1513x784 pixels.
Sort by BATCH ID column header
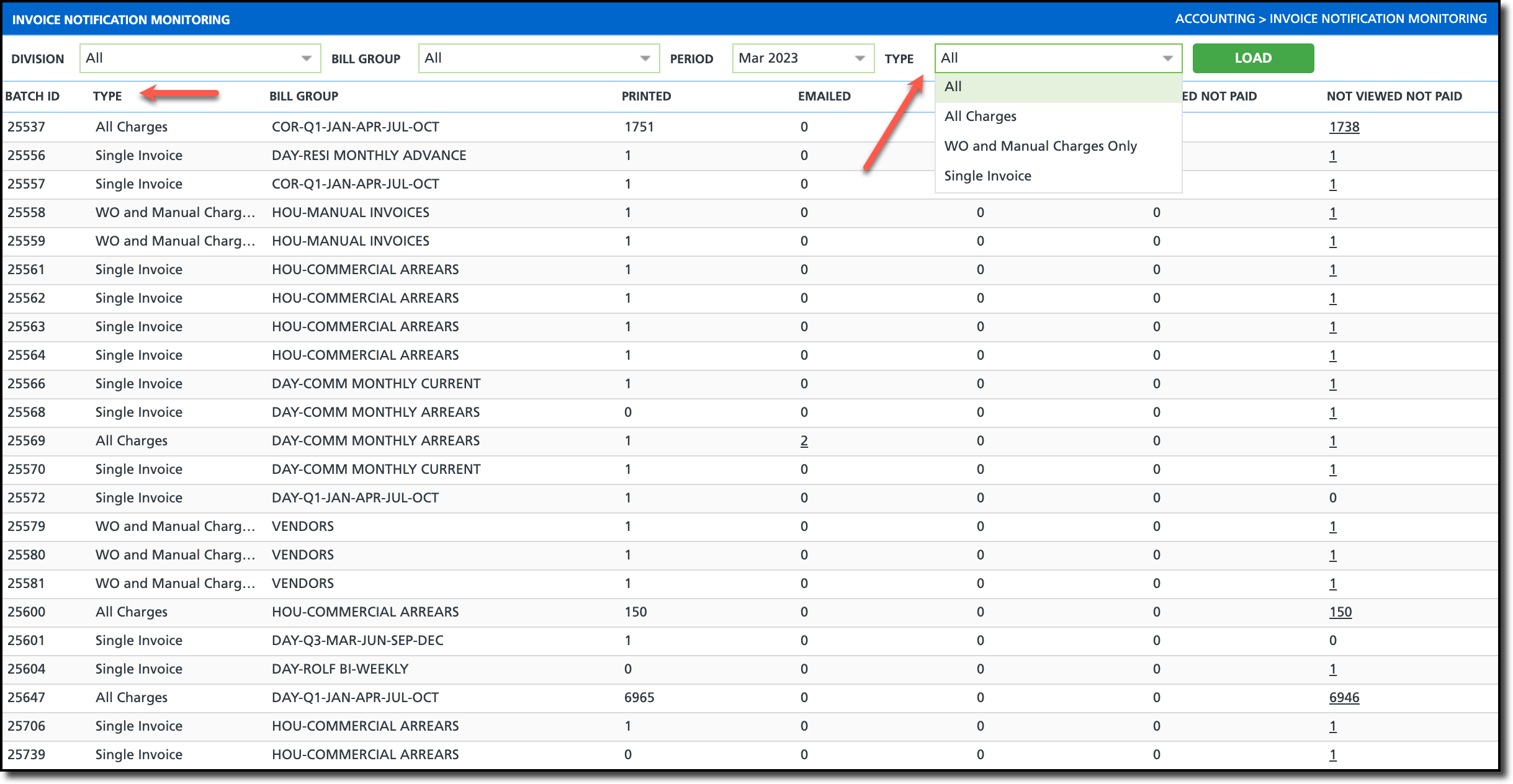(x=32, y=96)
